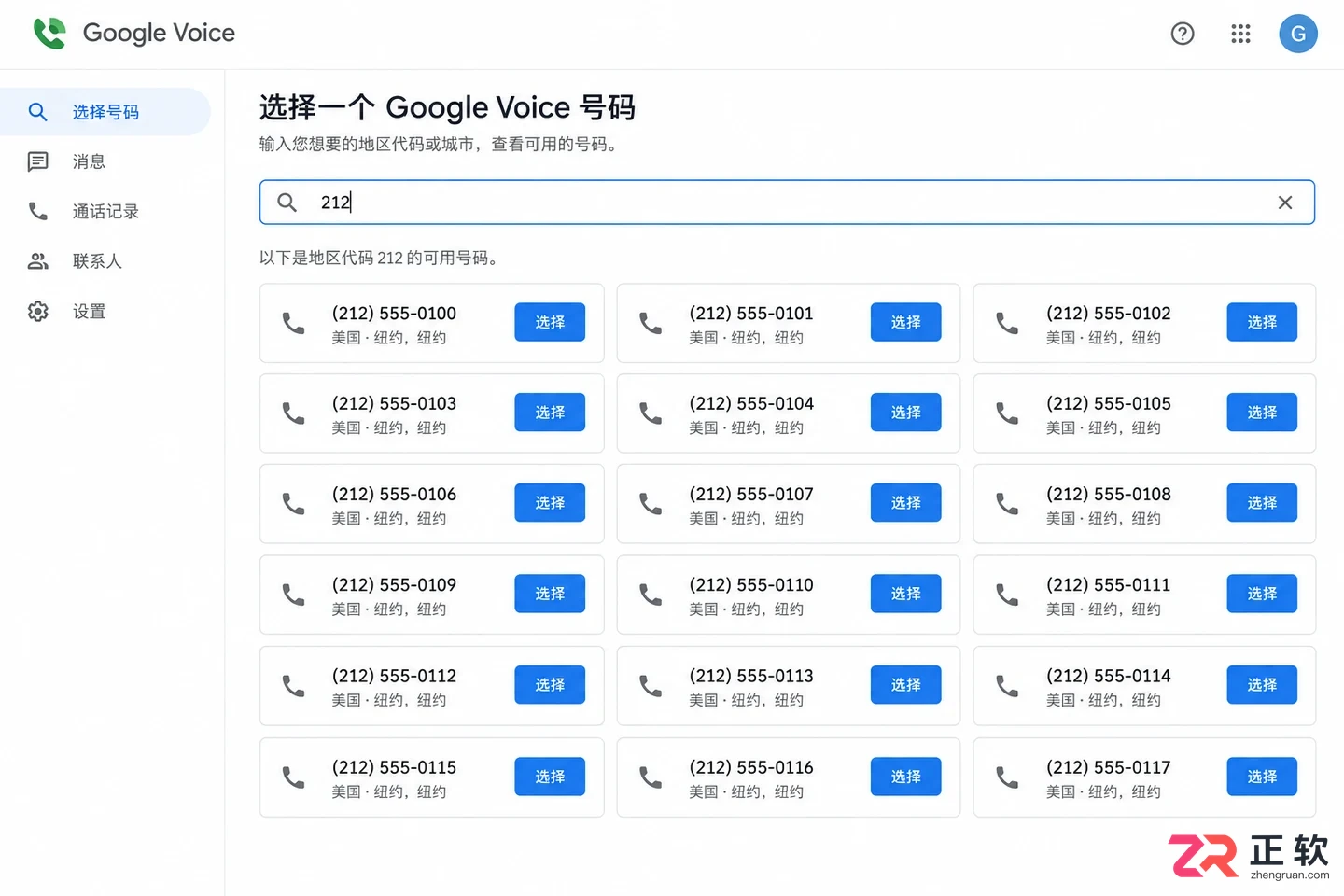1344x896 pixels.
Task: Click phone icon on the (212) 555-0103 card
Action: 293,413
